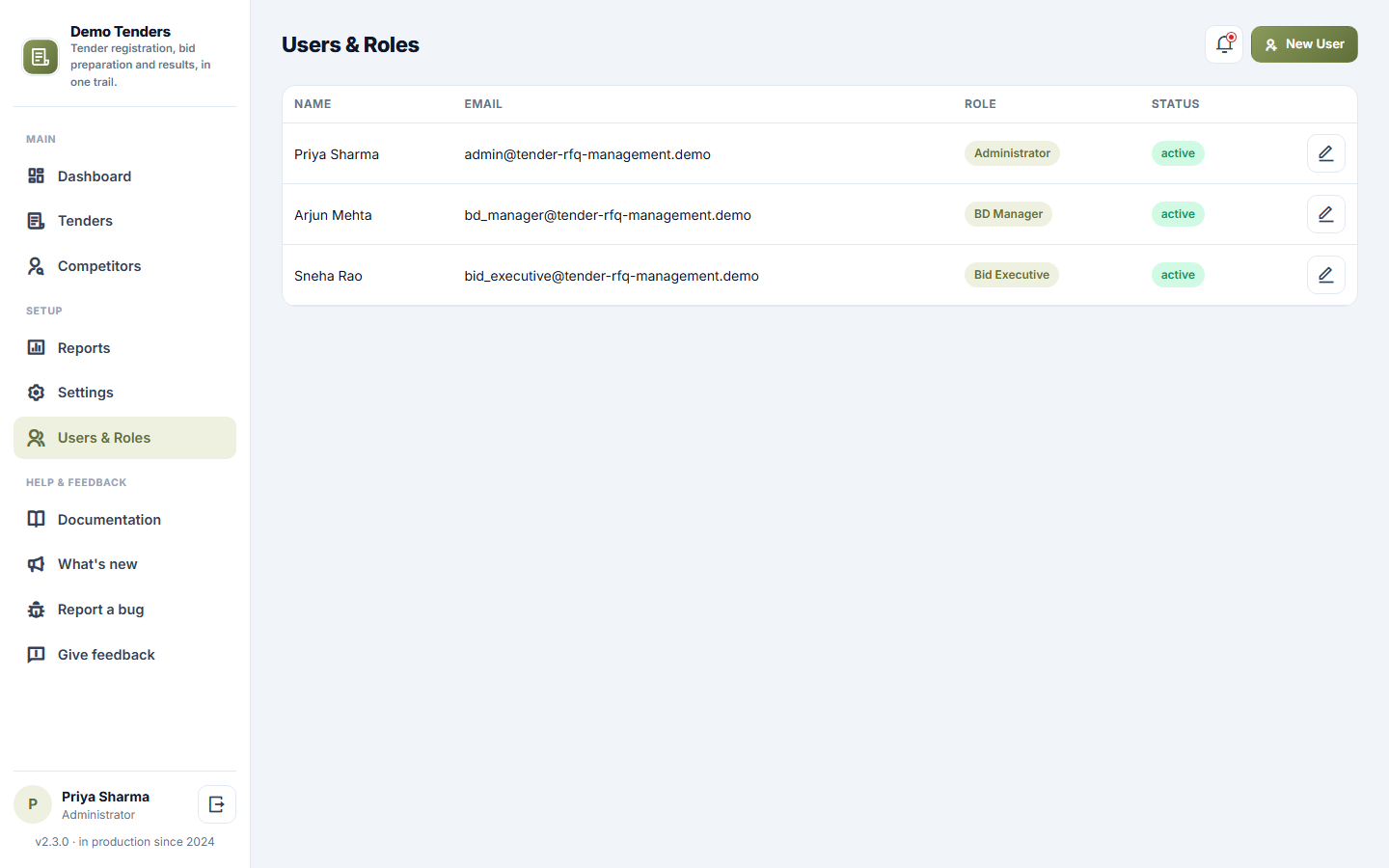Click the Users & Roles people icon
1389x868 pixels.
(x=36, y=438)
